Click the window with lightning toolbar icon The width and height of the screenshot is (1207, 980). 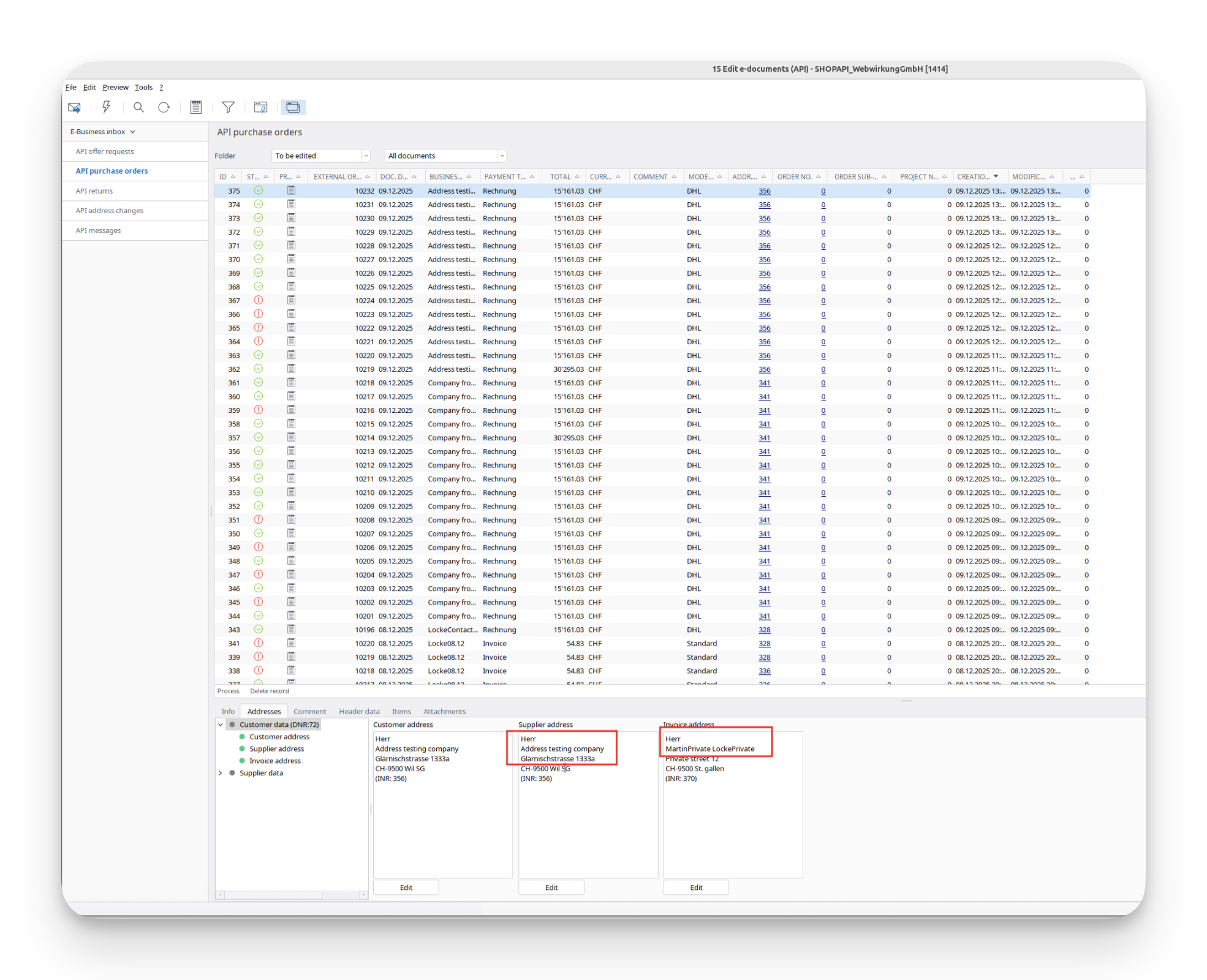pos(260,107)
